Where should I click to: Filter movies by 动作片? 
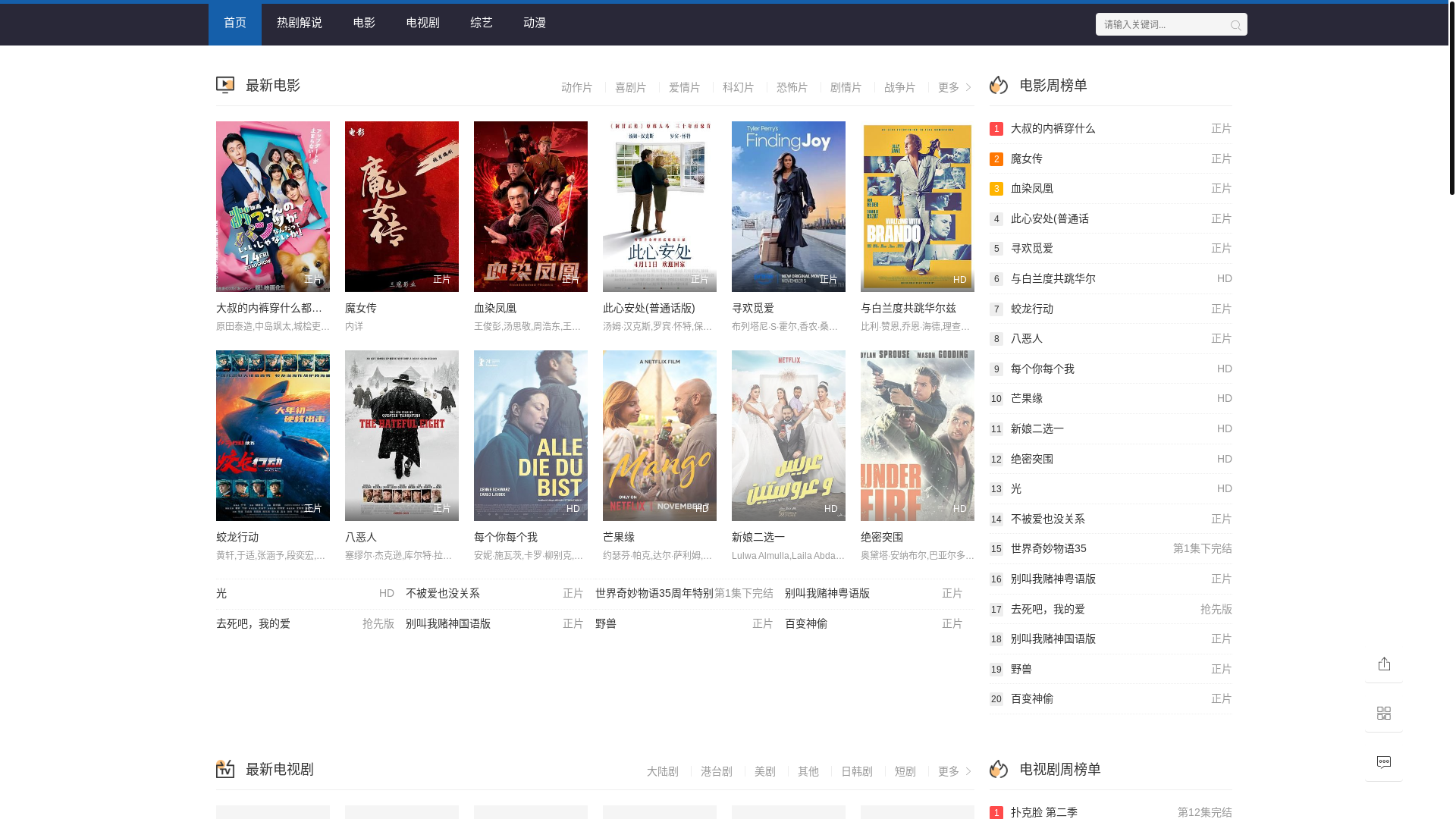coord(577,88)
